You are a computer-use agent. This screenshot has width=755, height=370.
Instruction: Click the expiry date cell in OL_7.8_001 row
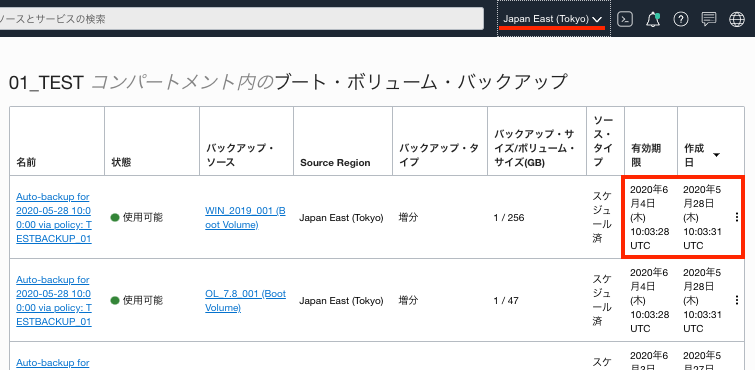[650, 301]
